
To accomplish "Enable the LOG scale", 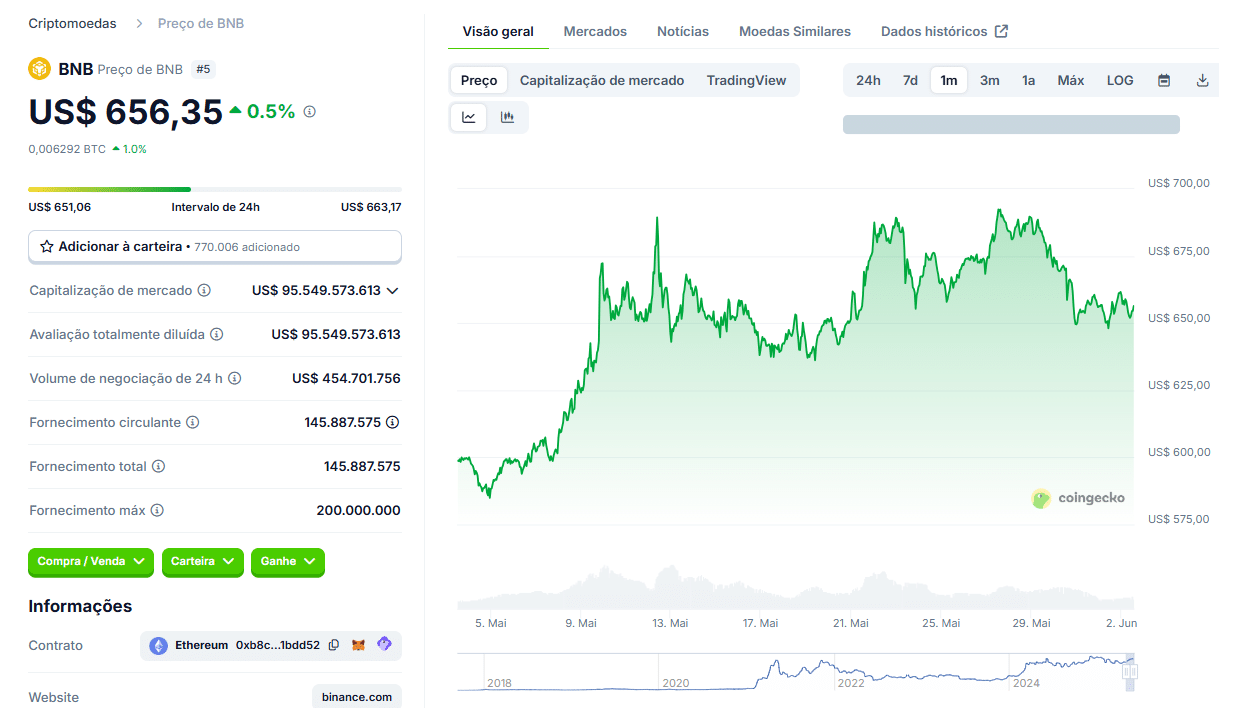I will tap(1120, 80).
